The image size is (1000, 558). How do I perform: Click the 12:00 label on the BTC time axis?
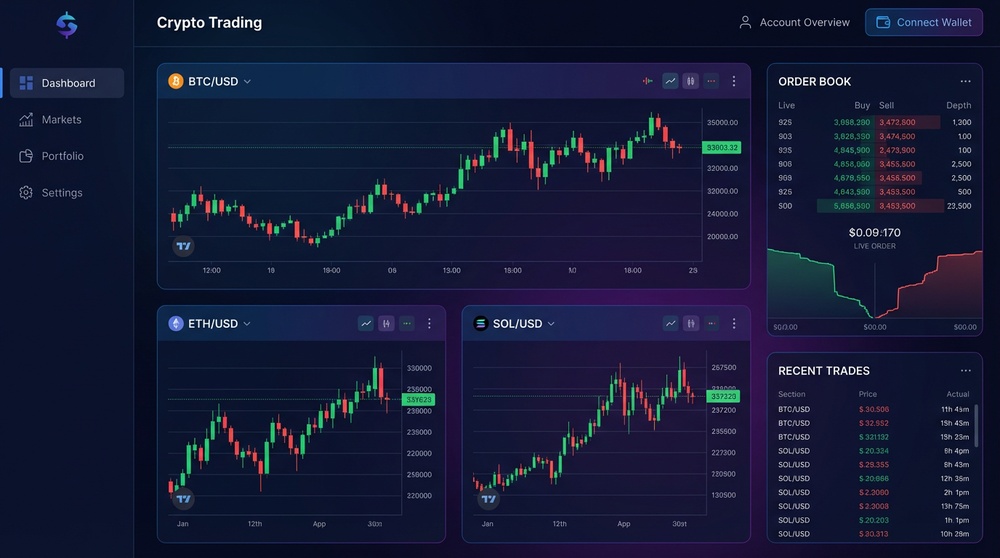(x=212, y=270)
